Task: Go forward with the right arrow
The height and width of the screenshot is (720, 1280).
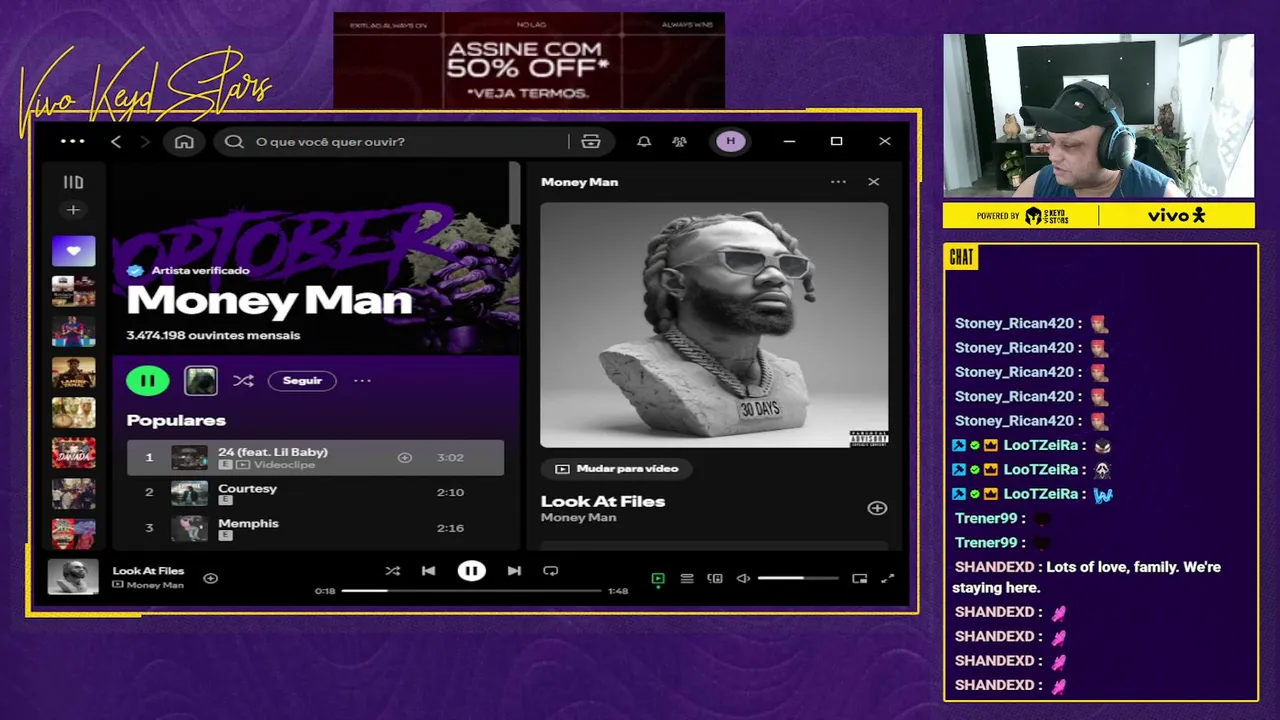Action: [145, 142]
